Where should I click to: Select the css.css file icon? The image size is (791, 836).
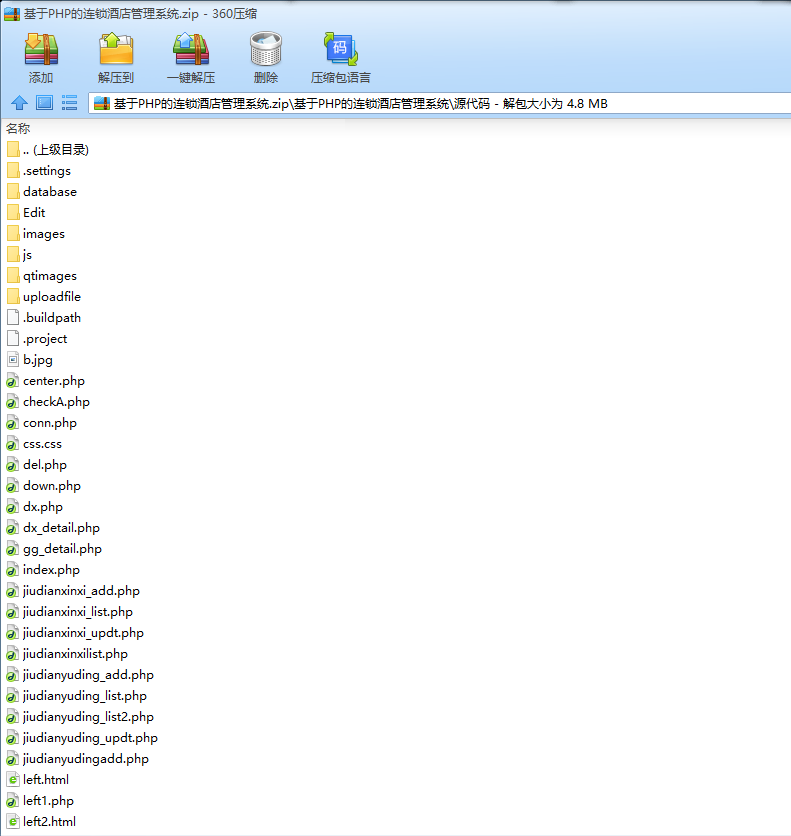click(x=13, y=444)
